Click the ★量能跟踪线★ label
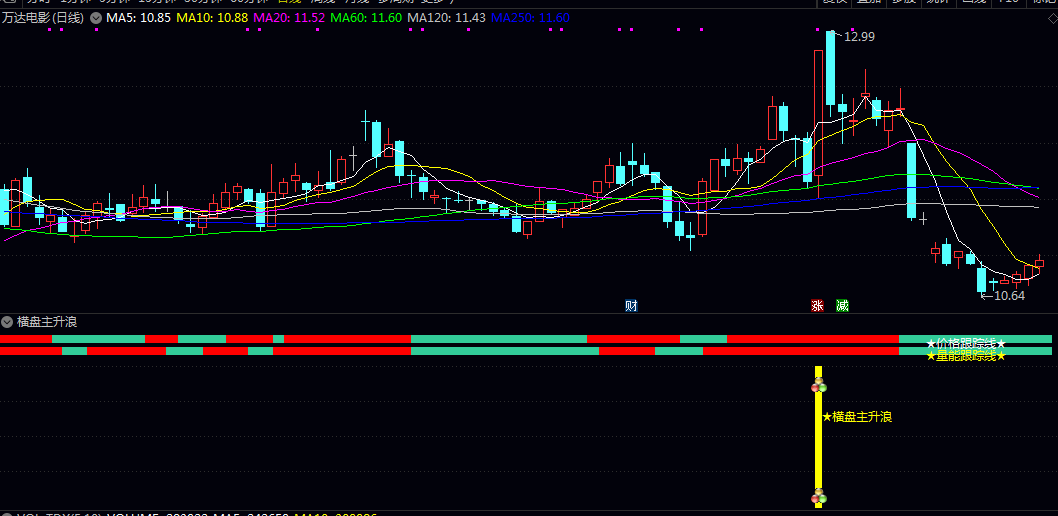Viewport: 1058px width, 516px height. (966, 355)
